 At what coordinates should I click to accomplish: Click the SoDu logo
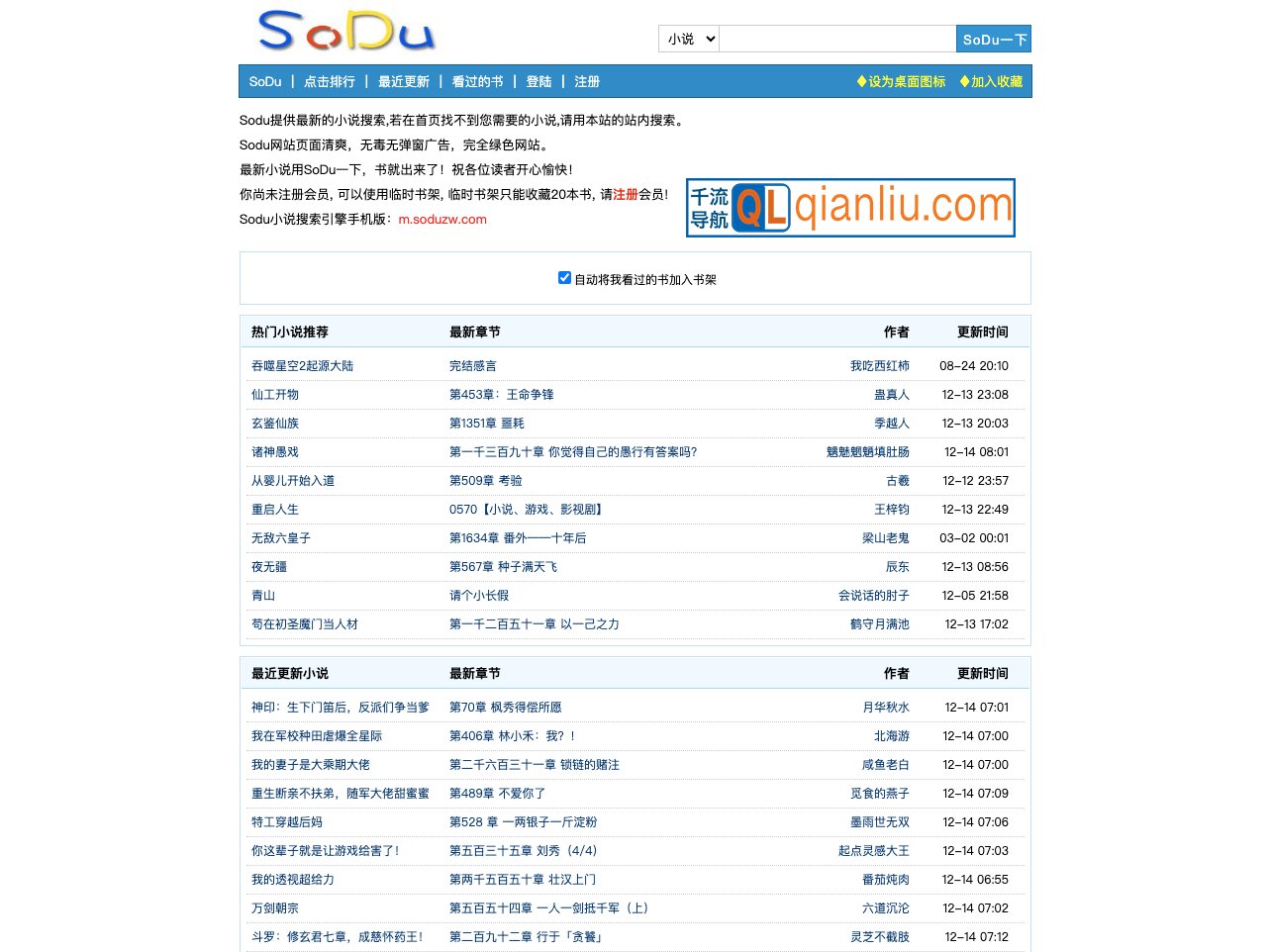[345, 32]
